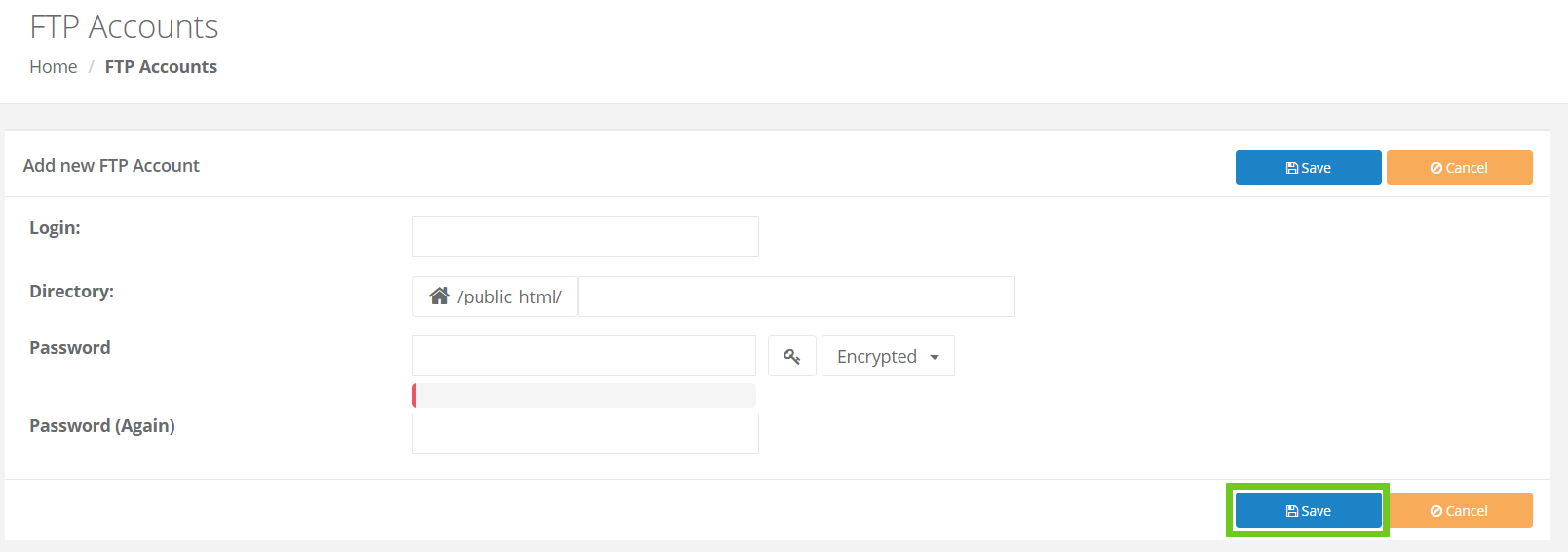This screenshot has height=552, width=1568.
Task: Click FTP Accounts breadcrumb item
Action: [x=161, y=67]
